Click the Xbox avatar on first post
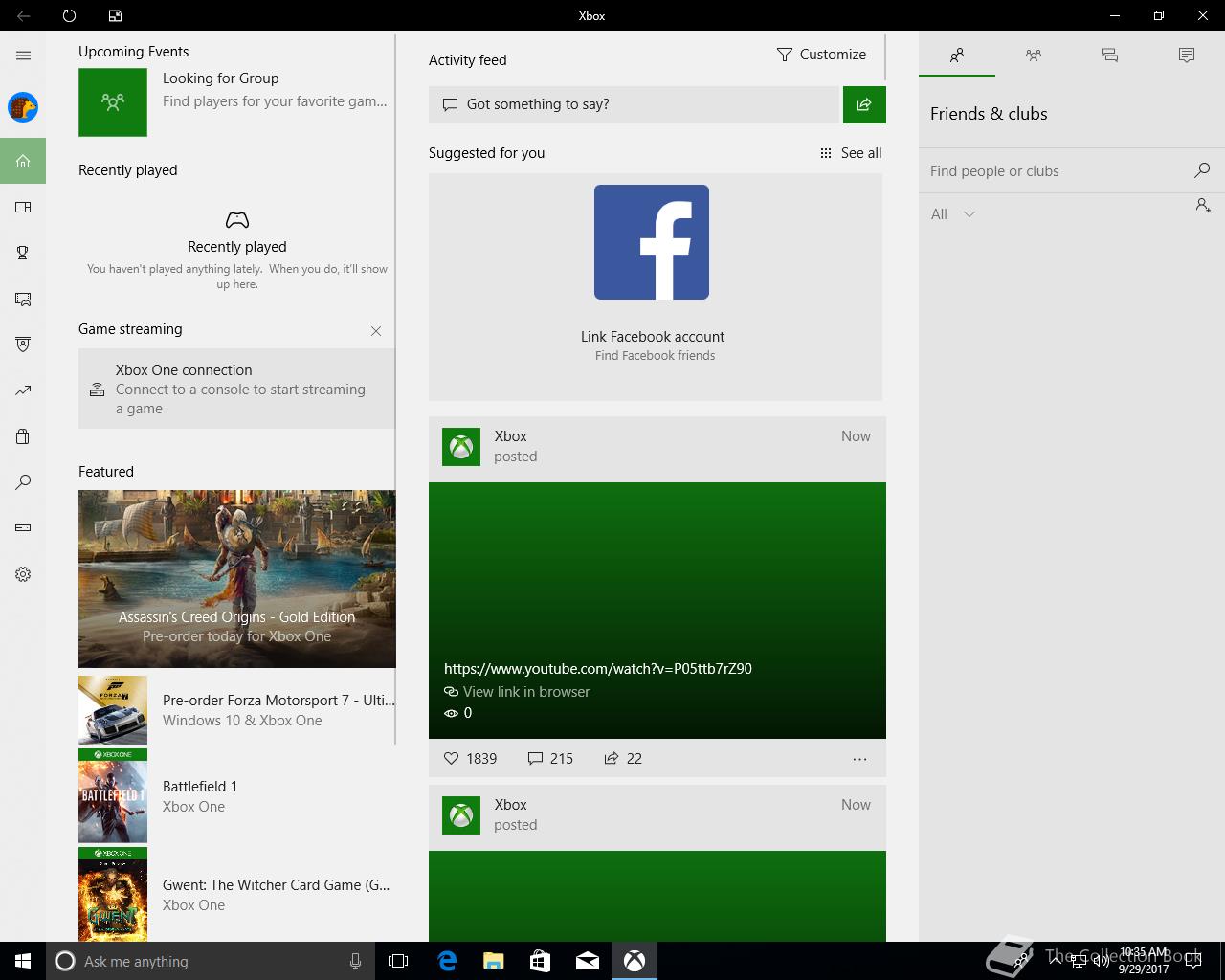 click(x=461, y=447)
